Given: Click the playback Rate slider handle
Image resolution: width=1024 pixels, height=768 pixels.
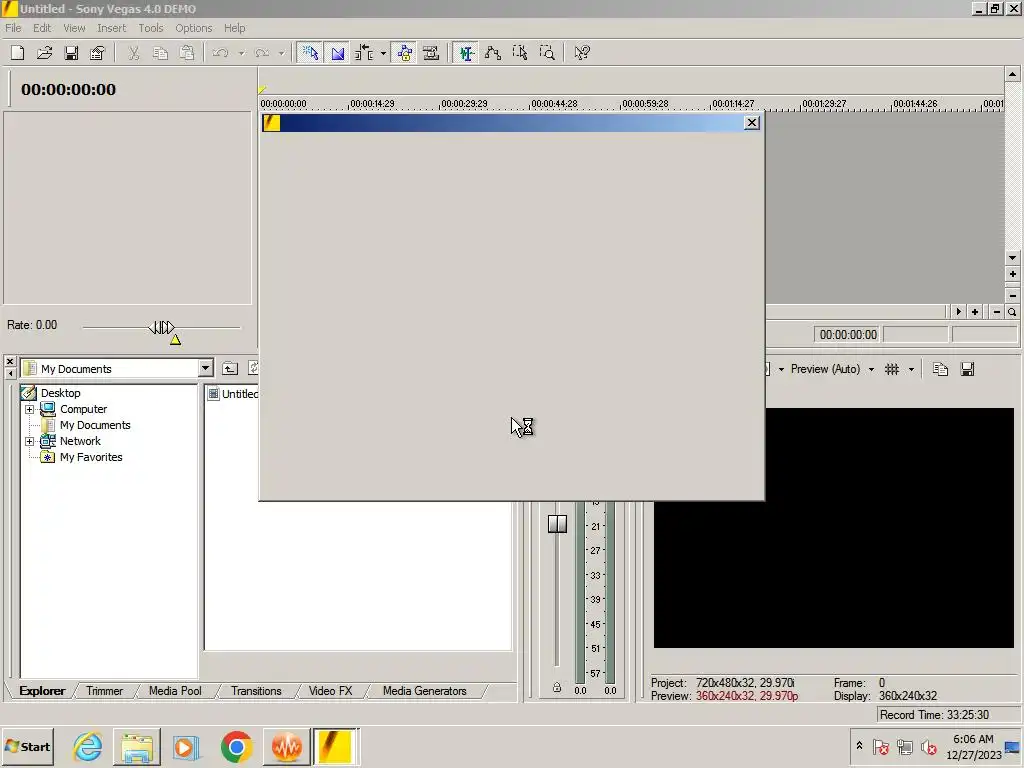Looking at the screenshot, I should pyautogui.click(x=161, y=327).
